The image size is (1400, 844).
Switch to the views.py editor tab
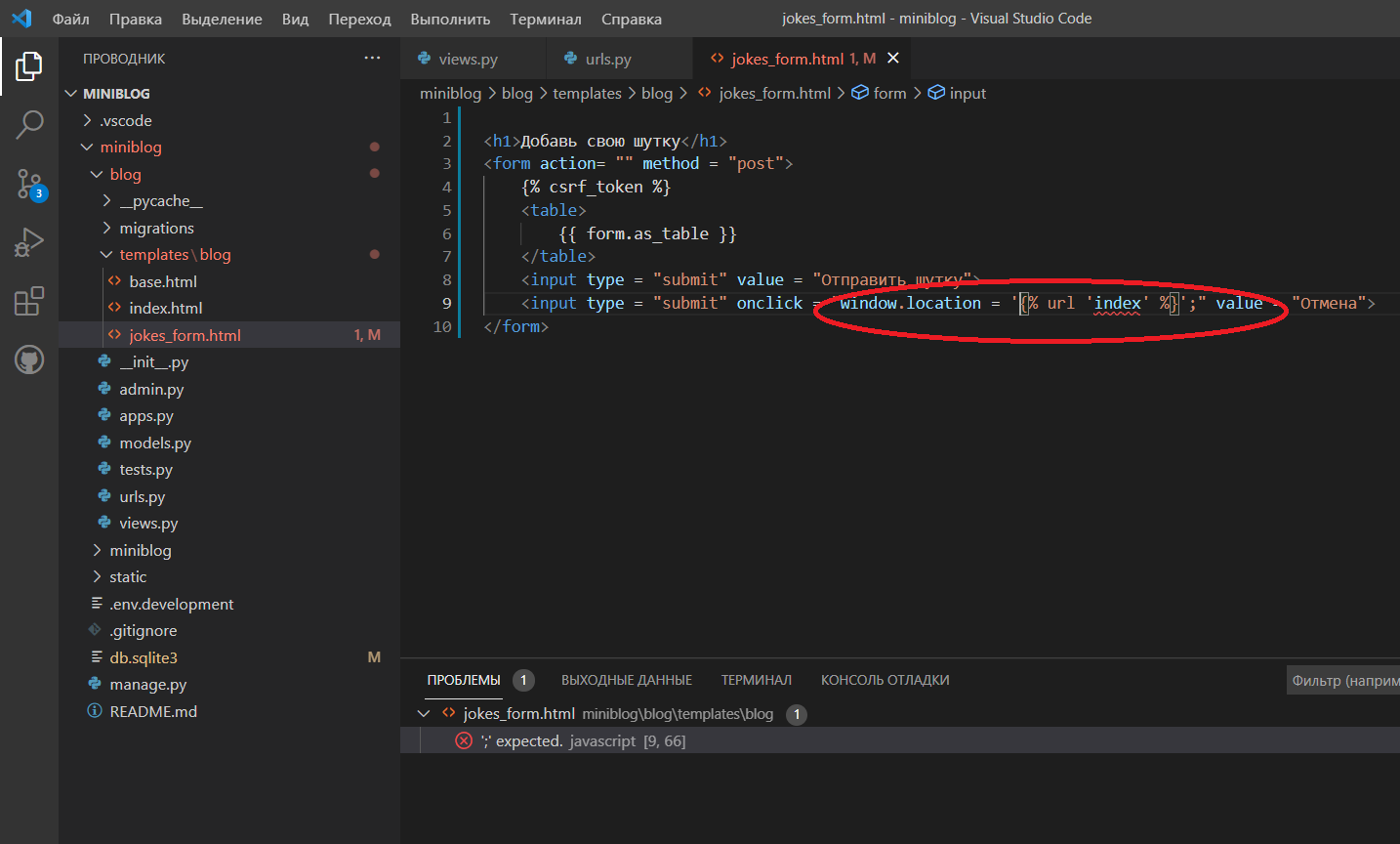(474, 59)
